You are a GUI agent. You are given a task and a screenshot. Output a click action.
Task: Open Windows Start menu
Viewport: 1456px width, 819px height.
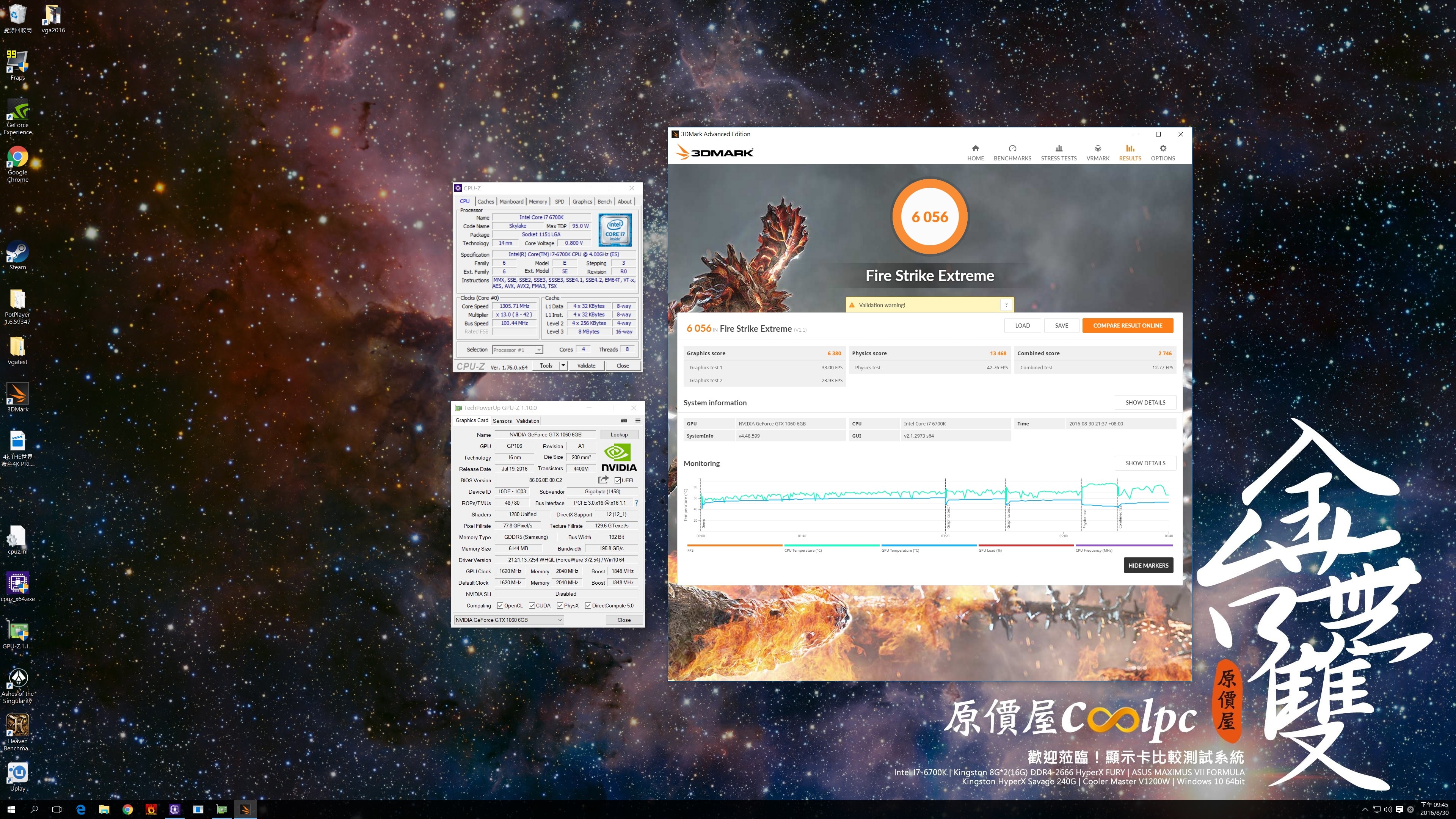(11, 810)
